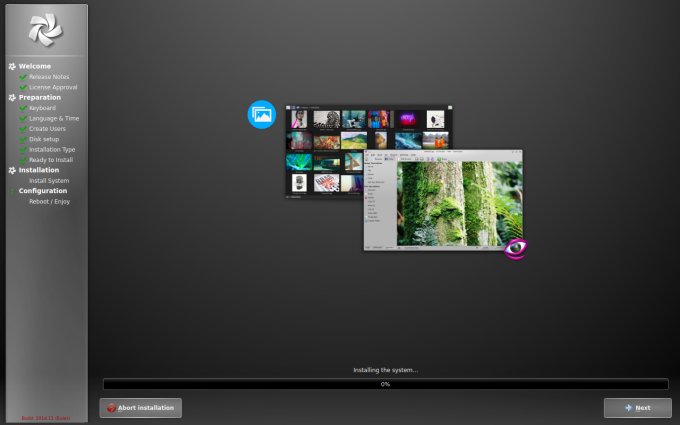Viewport: 680px width, 425px height.
Task: Click the green checkmark beside Release Notes
Action: tap(23, 77)
